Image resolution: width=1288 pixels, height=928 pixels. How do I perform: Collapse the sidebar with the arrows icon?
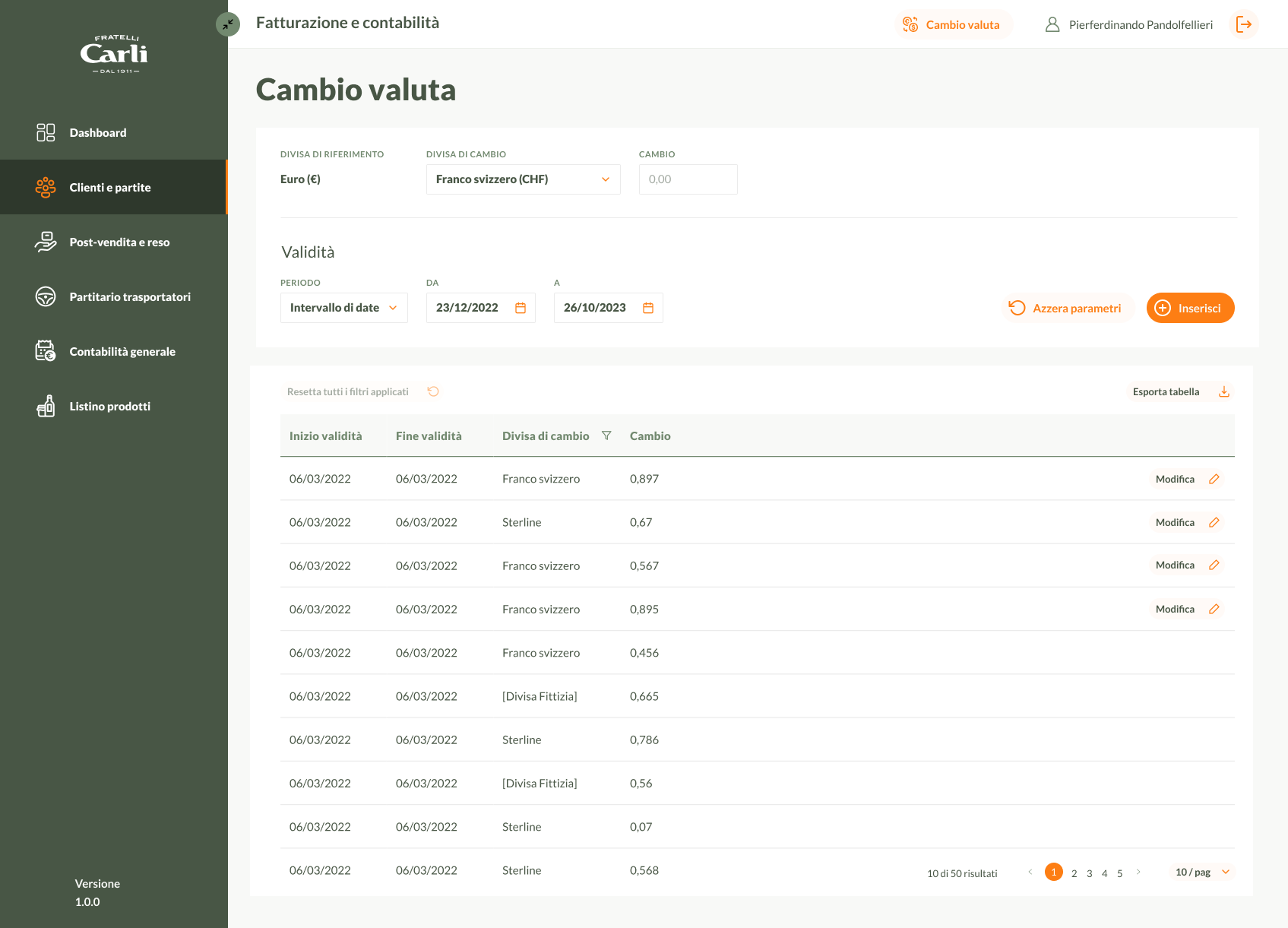pyautogui.click(x=228, y=24)
